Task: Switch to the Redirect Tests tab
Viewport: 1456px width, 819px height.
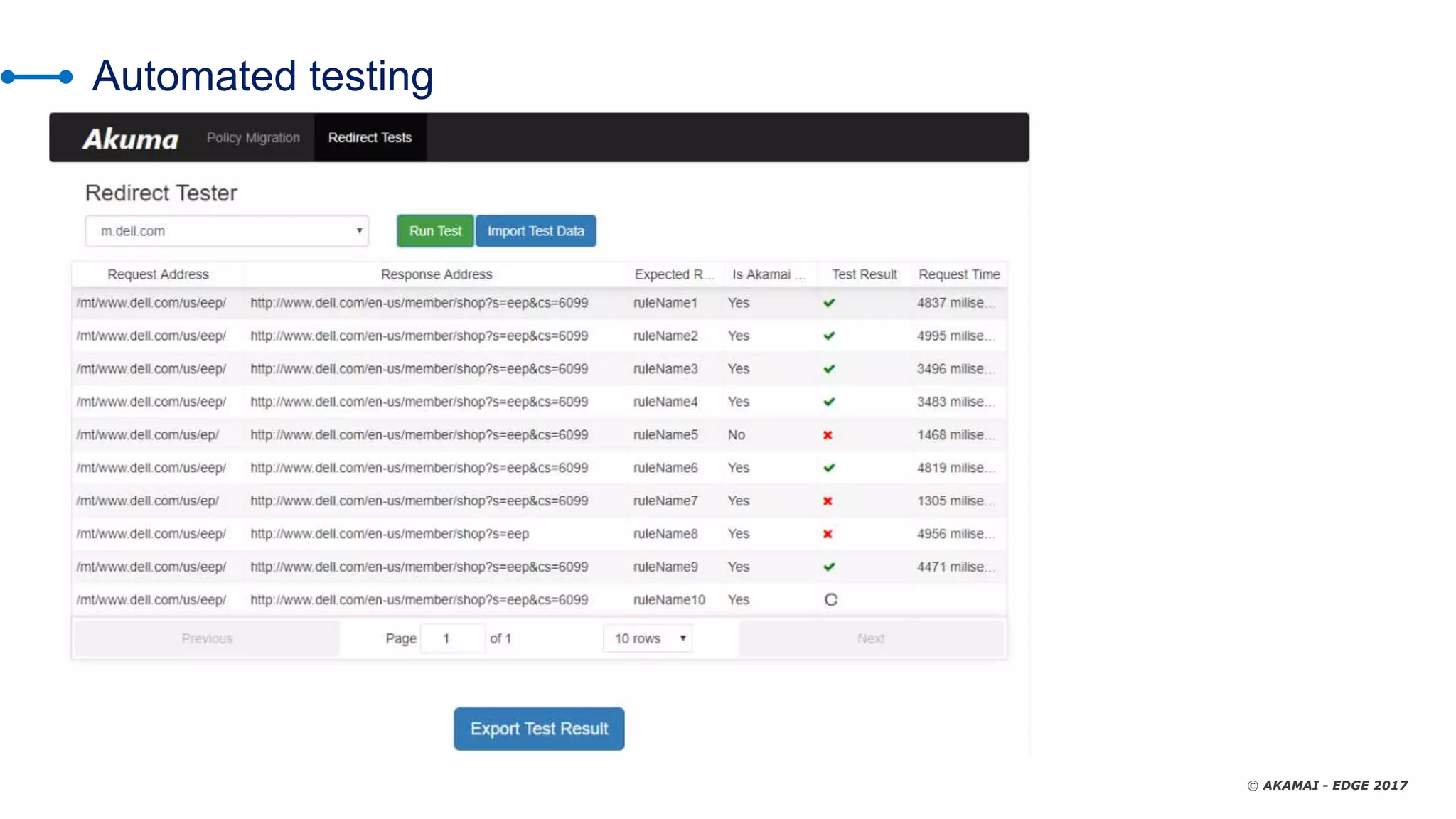Action: coord(370,137)
